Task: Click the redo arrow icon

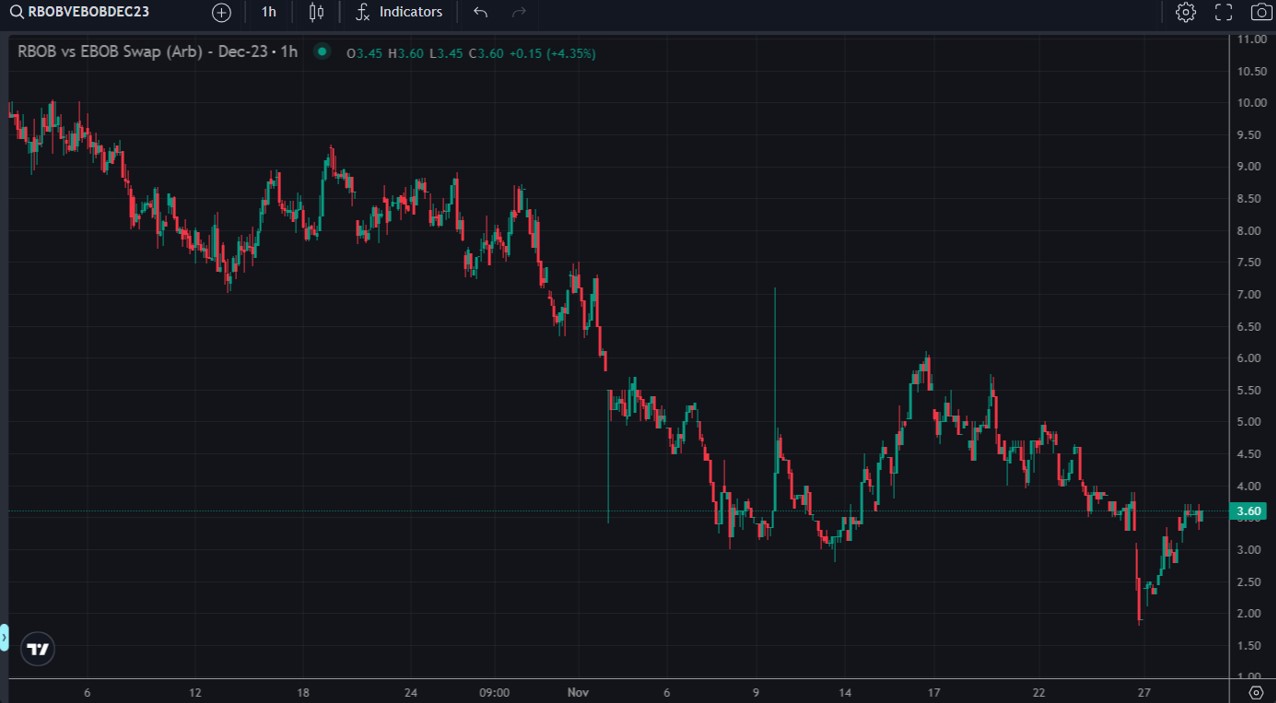Action: (518, 12)
